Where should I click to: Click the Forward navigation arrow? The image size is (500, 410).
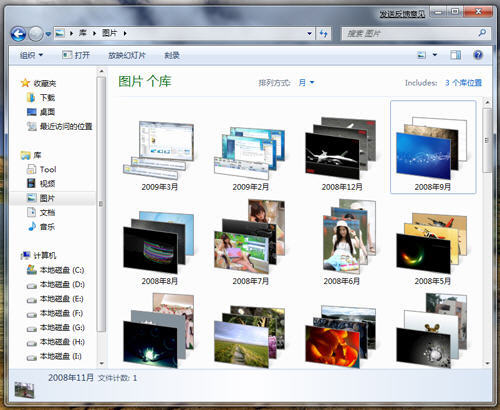[36, 34]
